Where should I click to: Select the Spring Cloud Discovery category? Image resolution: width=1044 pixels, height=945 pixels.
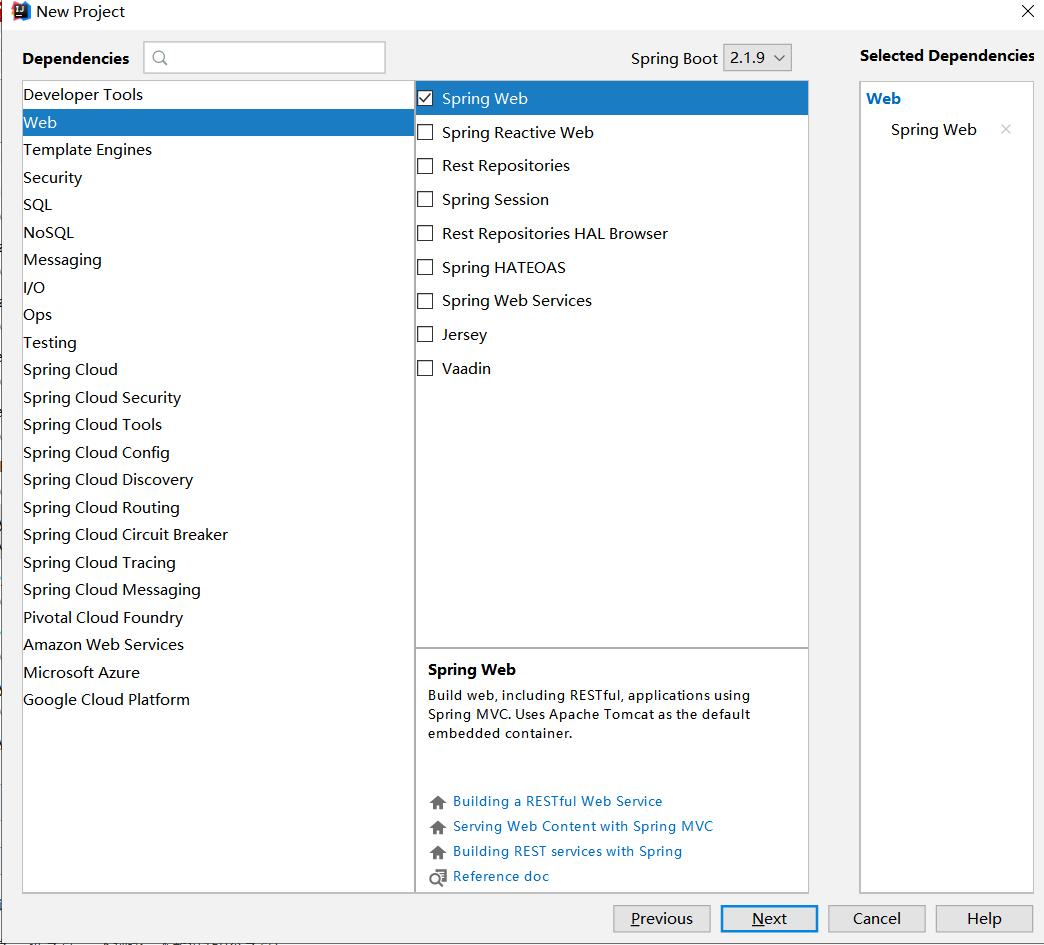coord(108,480)
